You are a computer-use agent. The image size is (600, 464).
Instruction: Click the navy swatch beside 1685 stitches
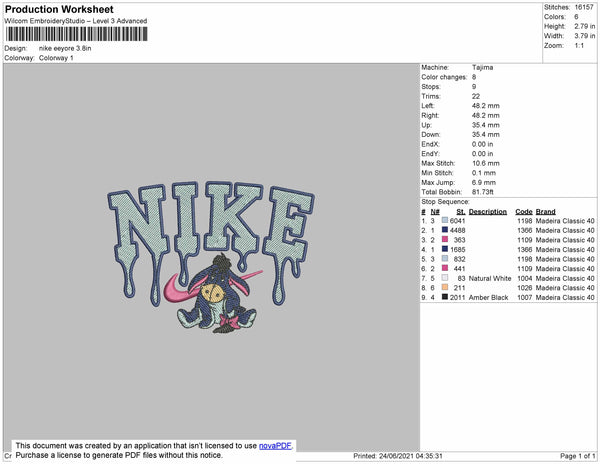[x=445, y=249]
